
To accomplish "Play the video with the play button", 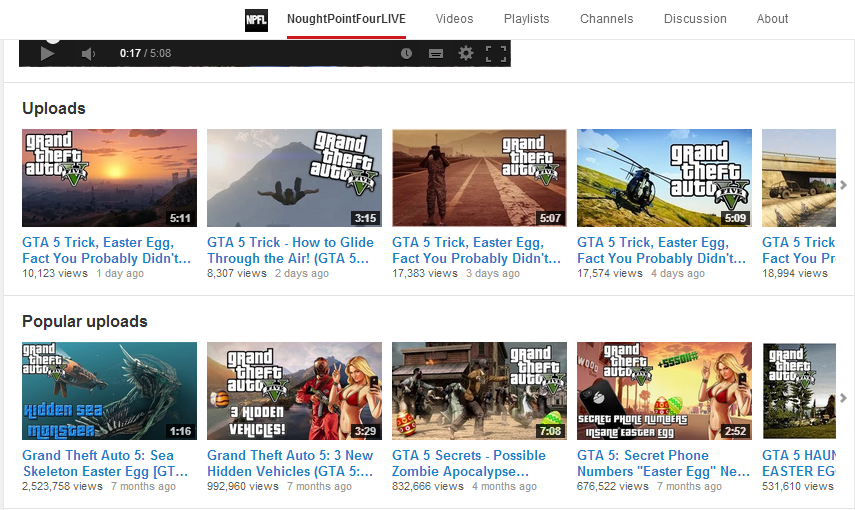I will tap(47, 53).
